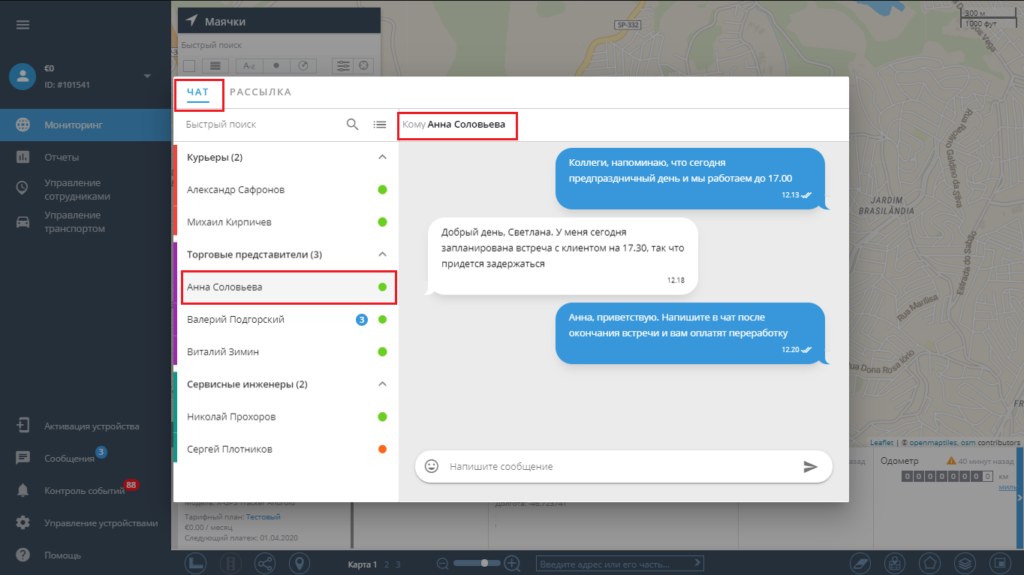Click the location pin icon in the bottom bar
Image resolution: width=1024 pixels, height=575 pixels.
pyautogui.click(x=299, y=563)
